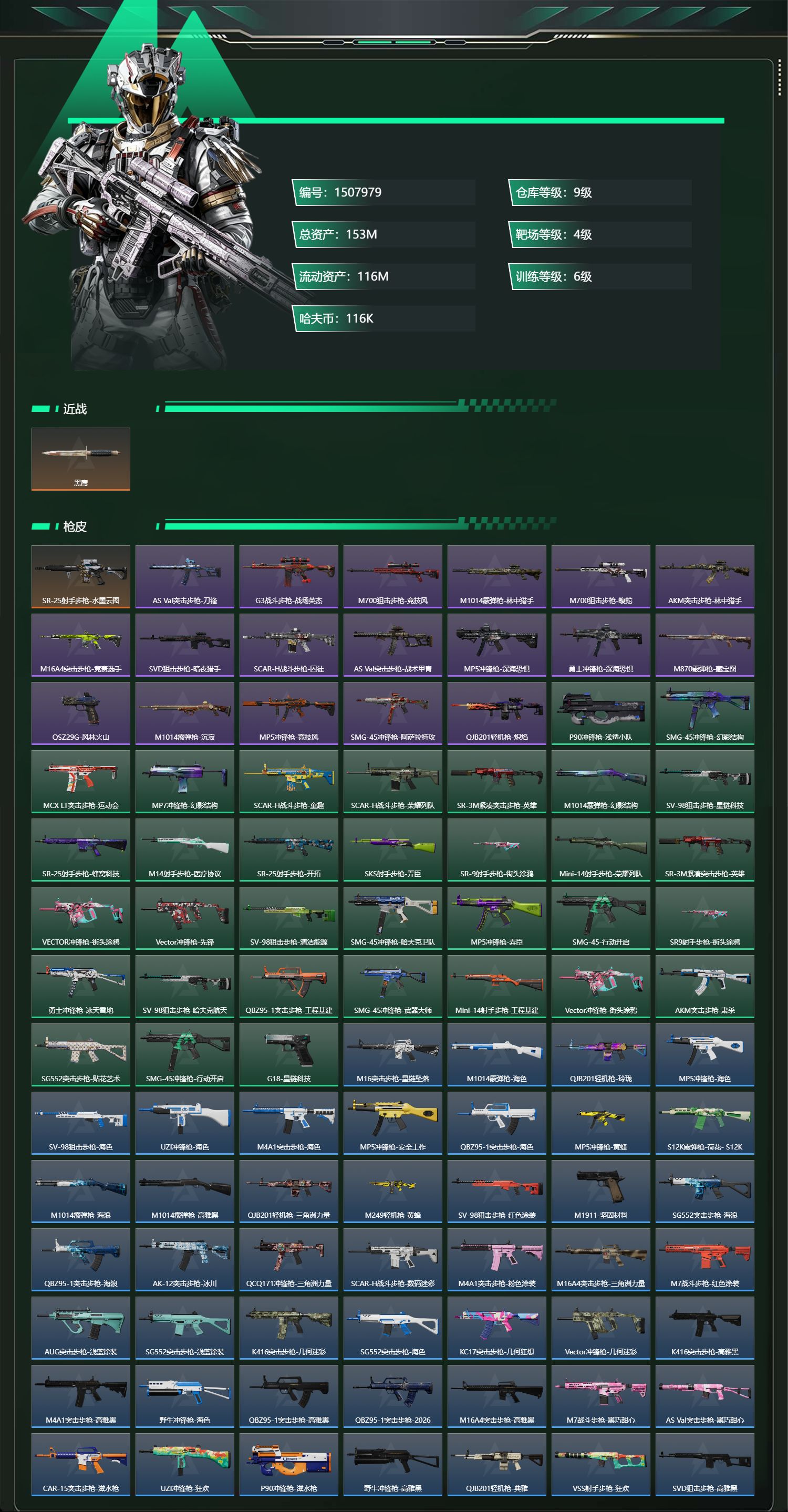View the M1014霰弹枪-沉寂 skin card

[x=185, y=714]
